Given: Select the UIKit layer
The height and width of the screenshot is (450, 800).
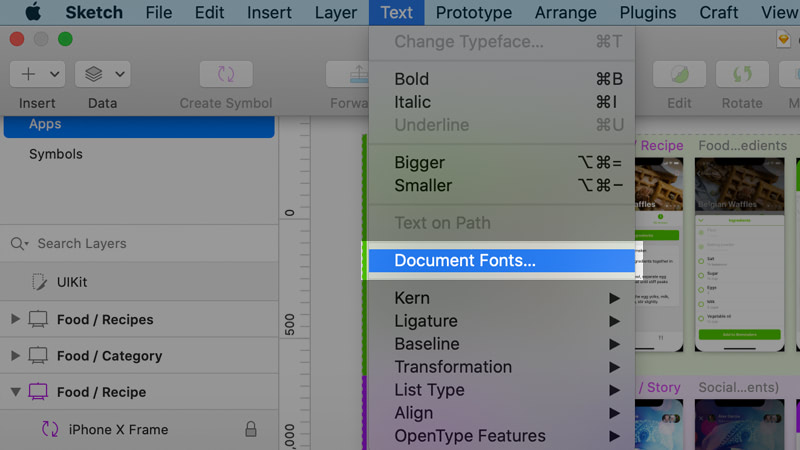Looking at the screenshot, I should coord(139,282).
